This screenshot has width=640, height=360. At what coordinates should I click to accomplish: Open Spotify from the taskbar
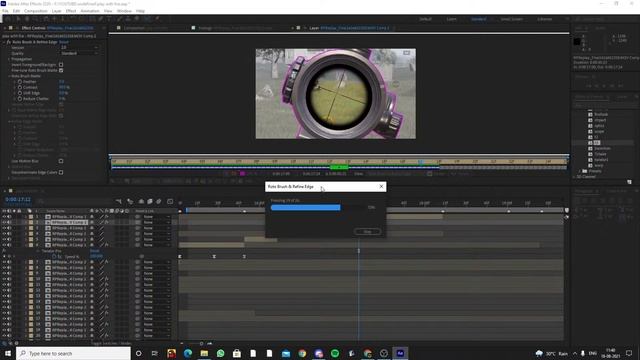tap(335, 353)
